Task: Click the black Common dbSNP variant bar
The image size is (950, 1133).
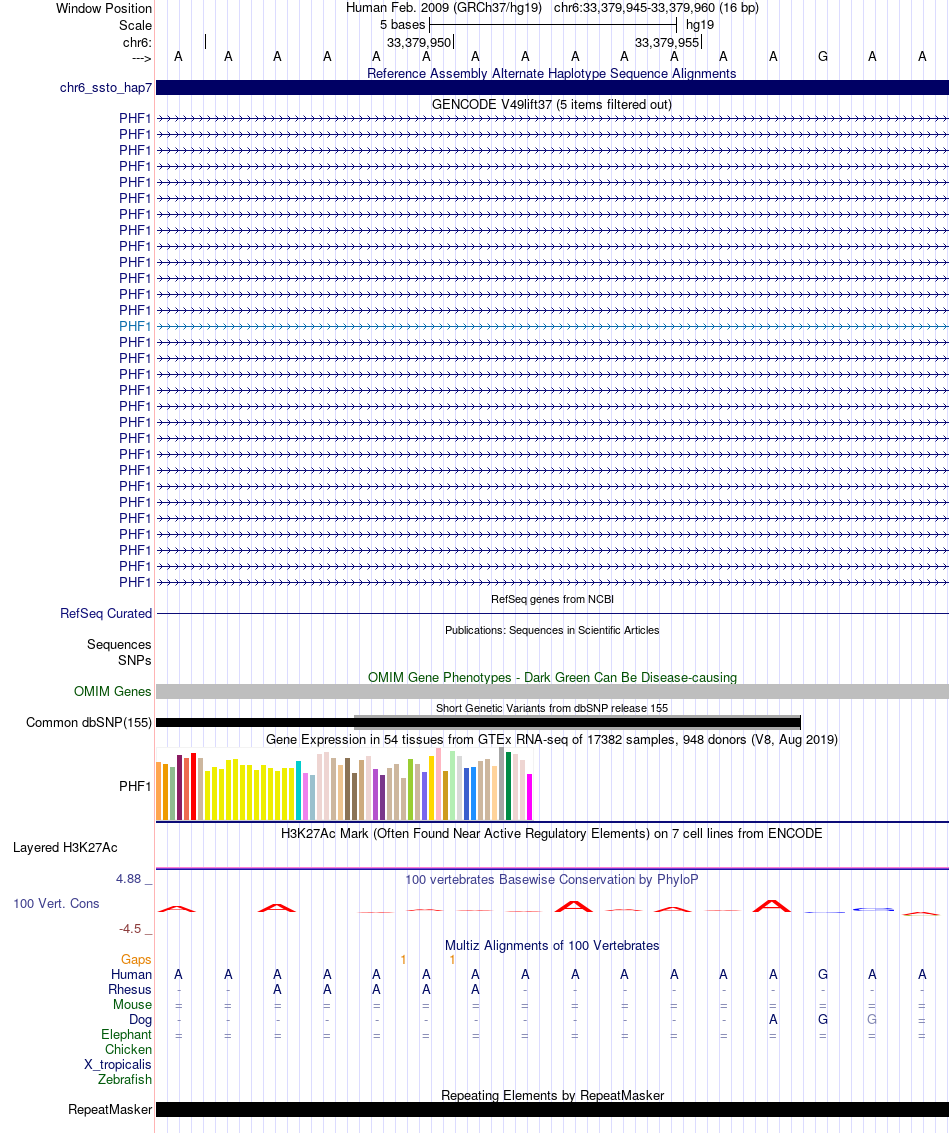Action: pos(478,723)
